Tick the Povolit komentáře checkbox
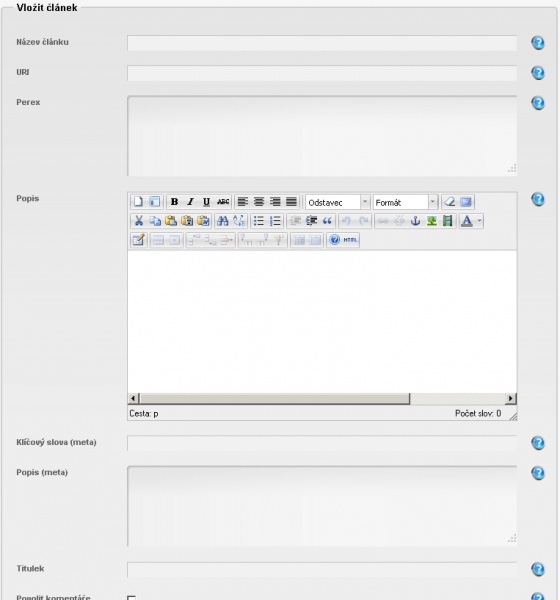The height and width of the screenshot is (600, 560). click(x=131, y=598)
